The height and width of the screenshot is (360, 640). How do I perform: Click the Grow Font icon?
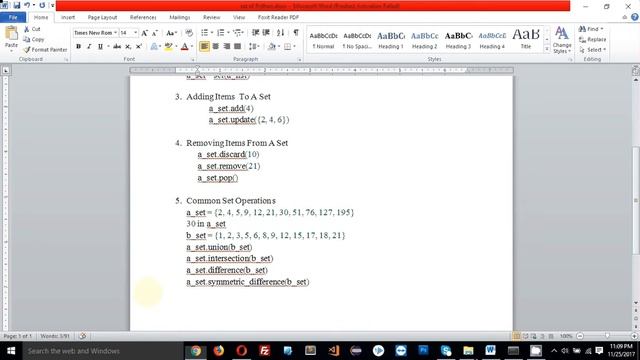144,33
